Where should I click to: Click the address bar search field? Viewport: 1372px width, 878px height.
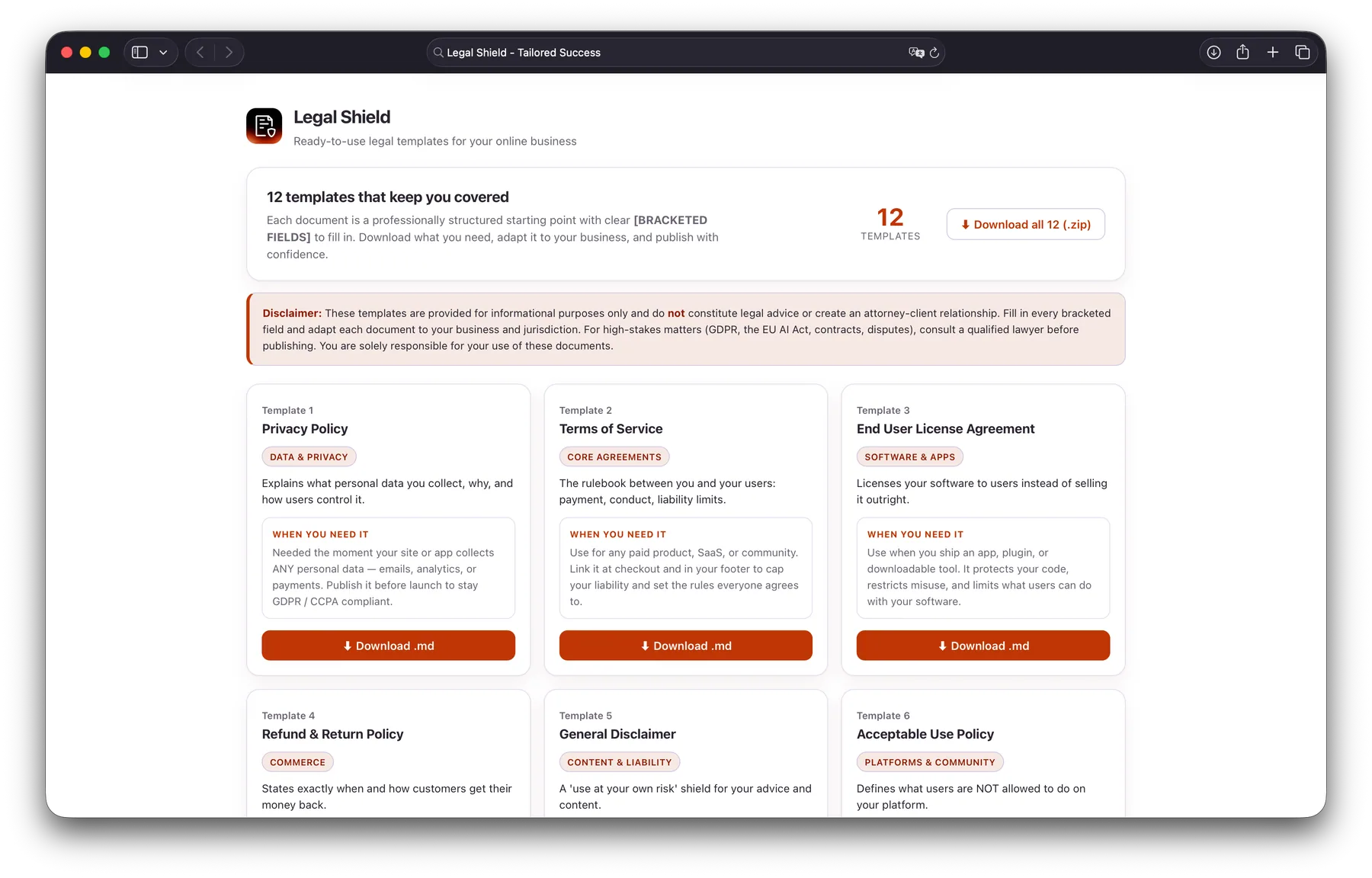[686, 53]
